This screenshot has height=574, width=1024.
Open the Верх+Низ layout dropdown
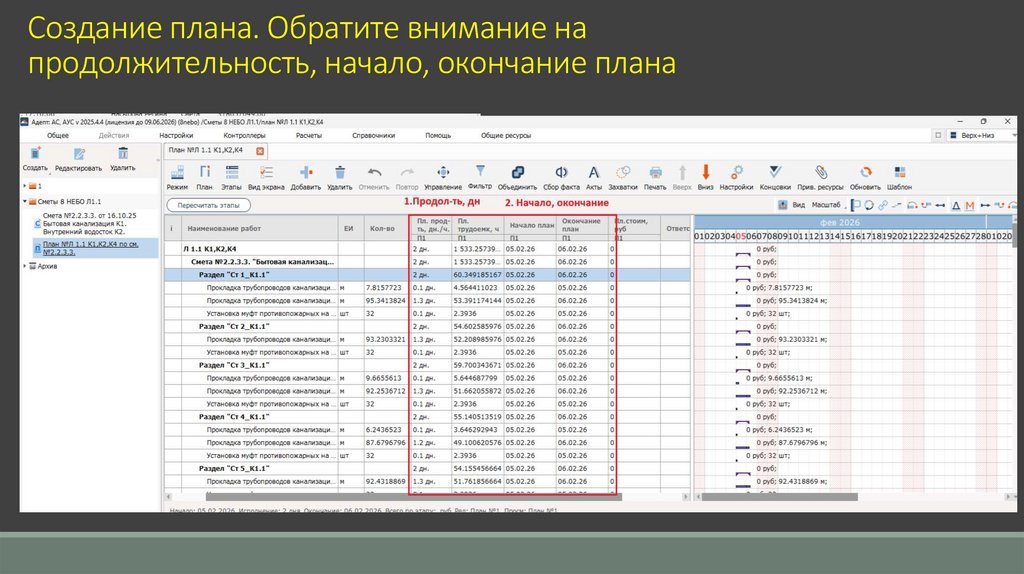point(982,135)
